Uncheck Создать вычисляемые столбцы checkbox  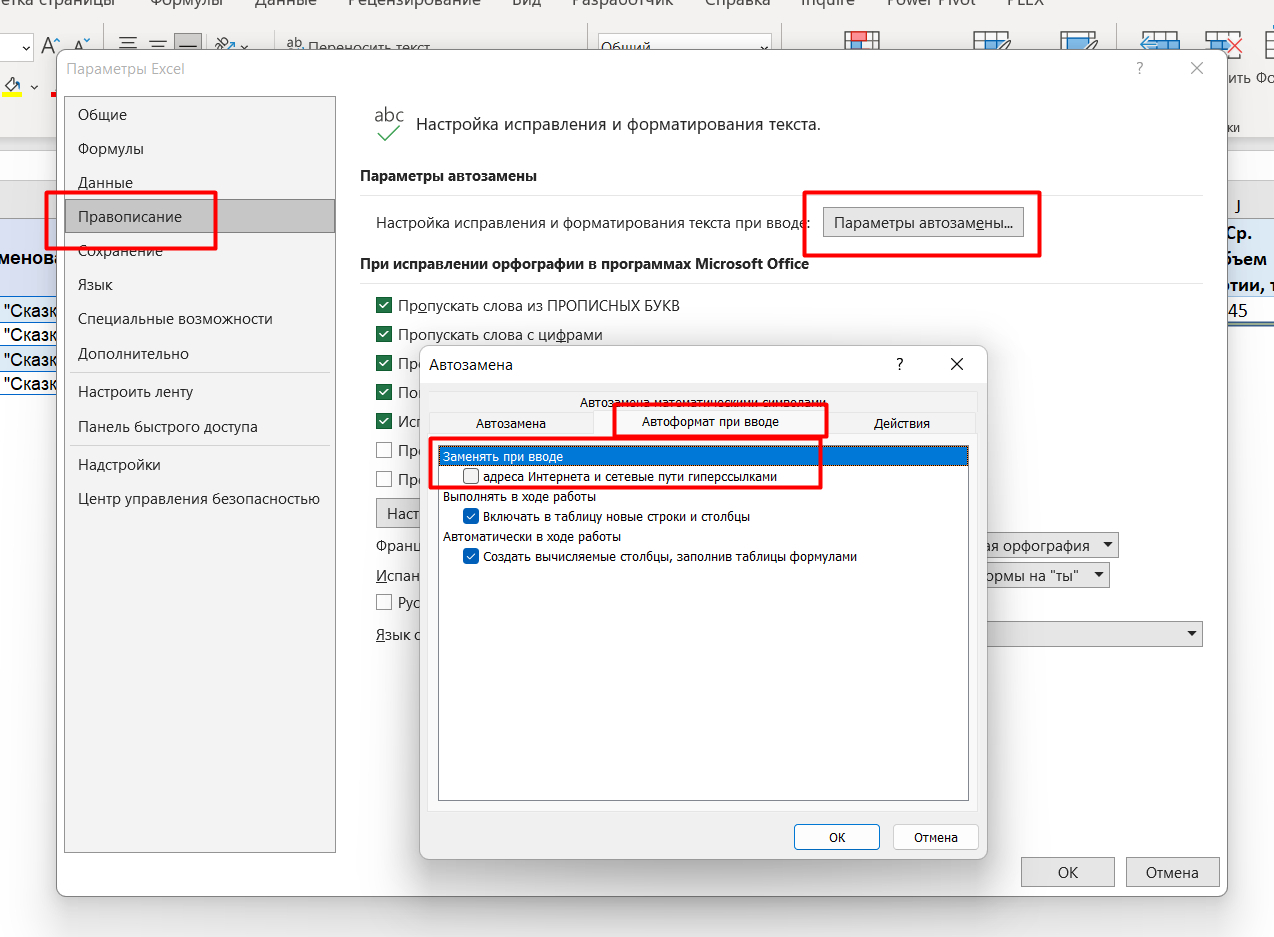pos(471,556)
